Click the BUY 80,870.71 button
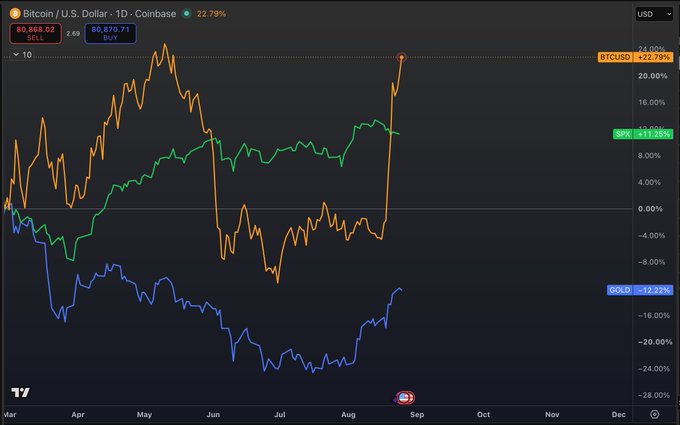 pyautogui.click(x=111, y=33)
